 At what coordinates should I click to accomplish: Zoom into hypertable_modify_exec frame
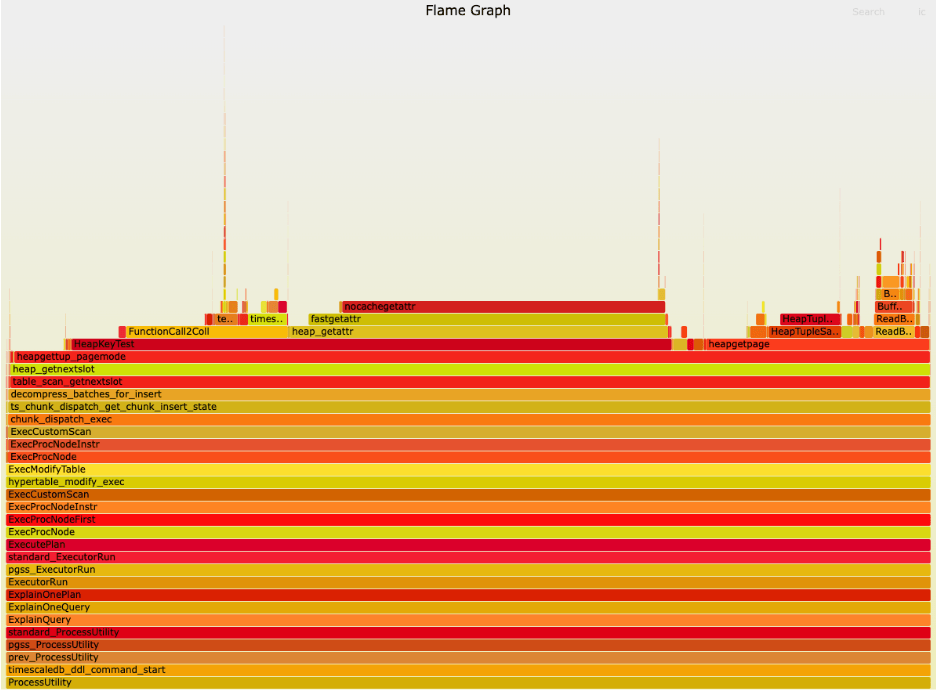pyautogui.click(x=468, y=482)
